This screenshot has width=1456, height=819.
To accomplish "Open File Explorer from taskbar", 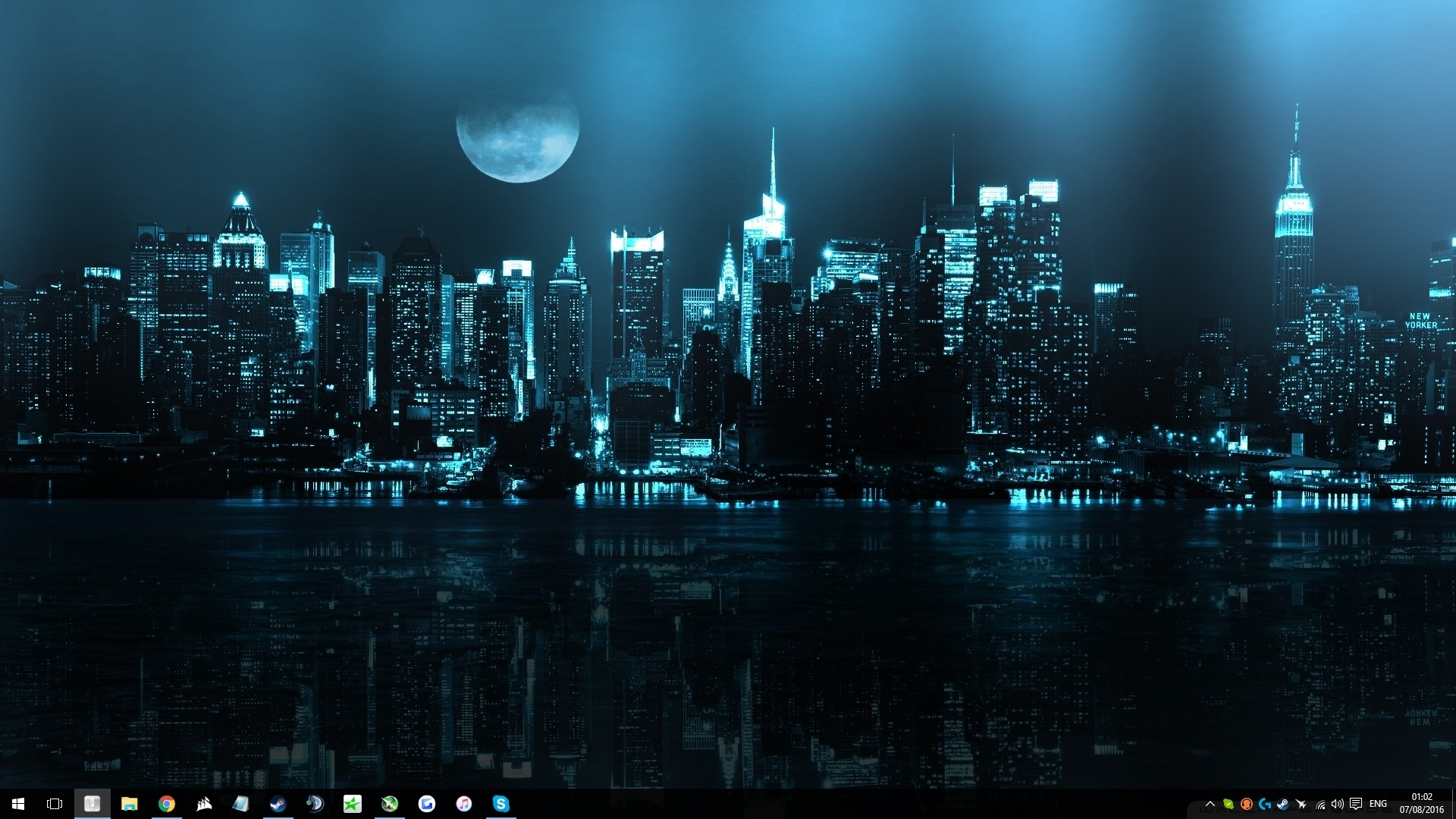I will (129, 804).
